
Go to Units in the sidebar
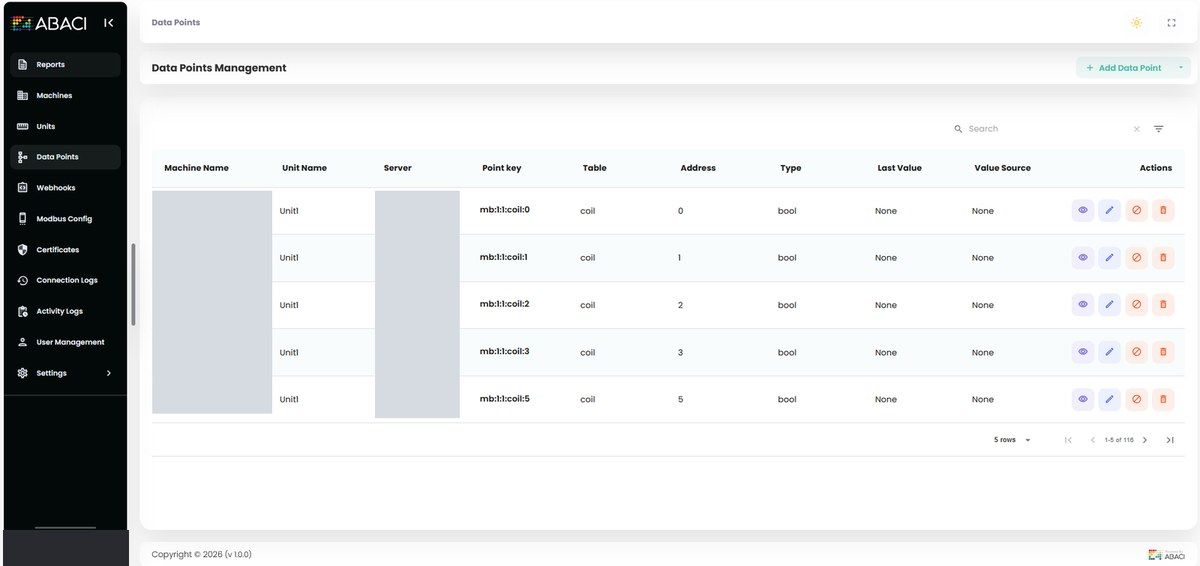pyautogui.click(x=65, y=127)
